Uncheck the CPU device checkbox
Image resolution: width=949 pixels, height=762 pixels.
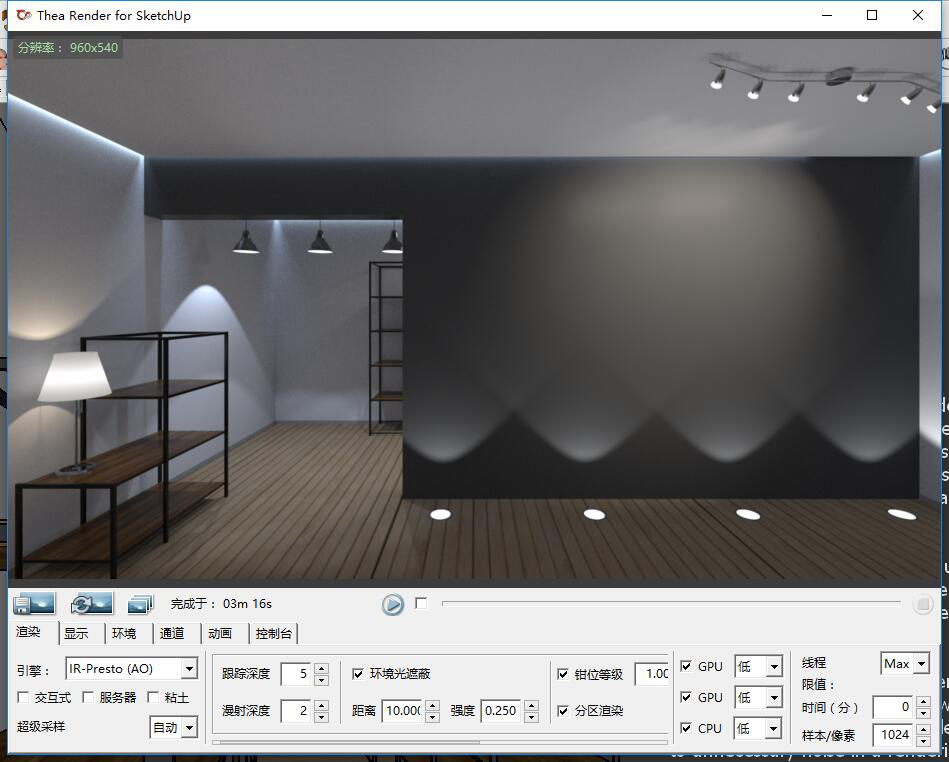tap(686, 728)
